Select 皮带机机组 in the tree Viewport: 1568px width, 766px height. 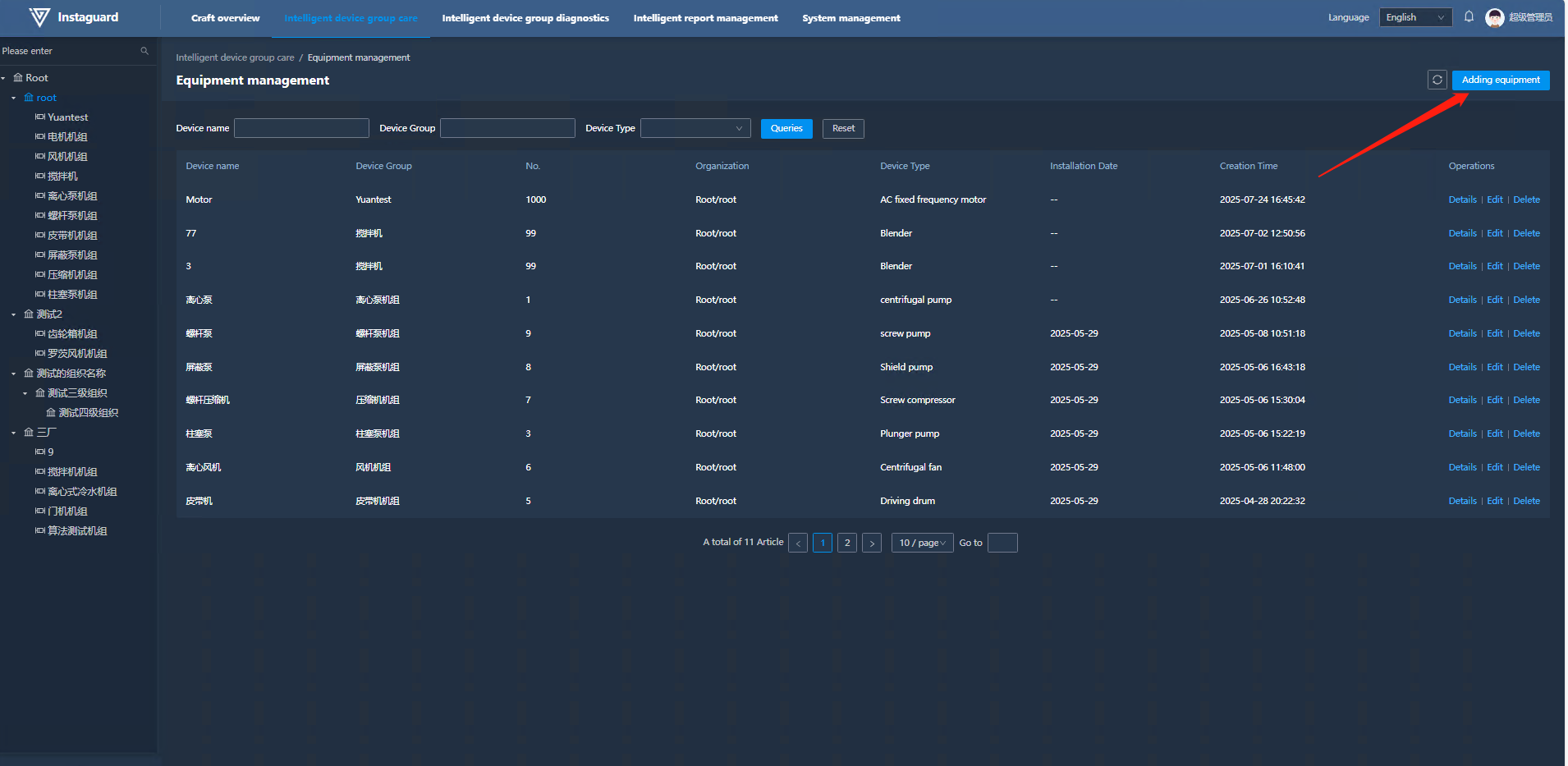tap(72, 236)
